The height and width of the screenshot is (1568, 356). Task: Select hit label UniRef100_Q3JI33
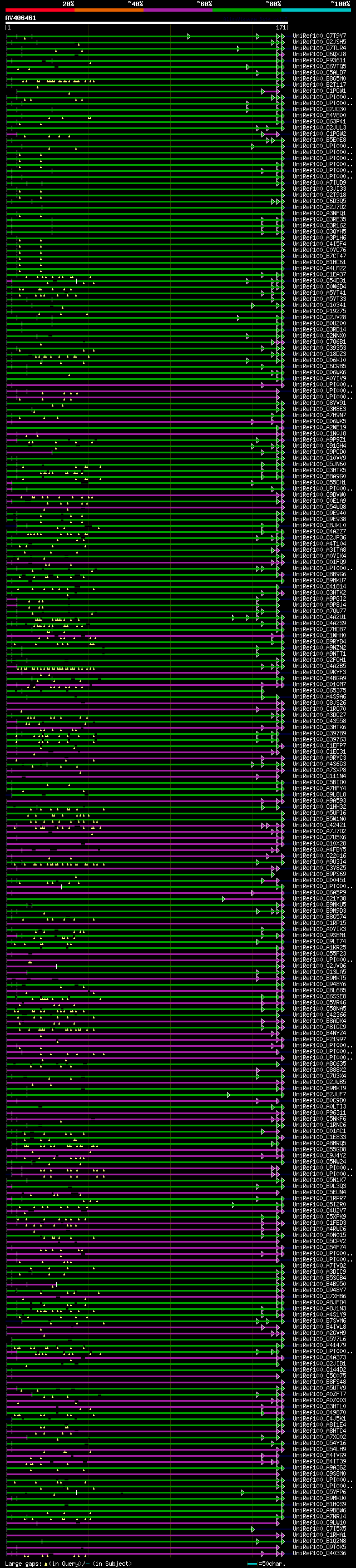[319, 189]
